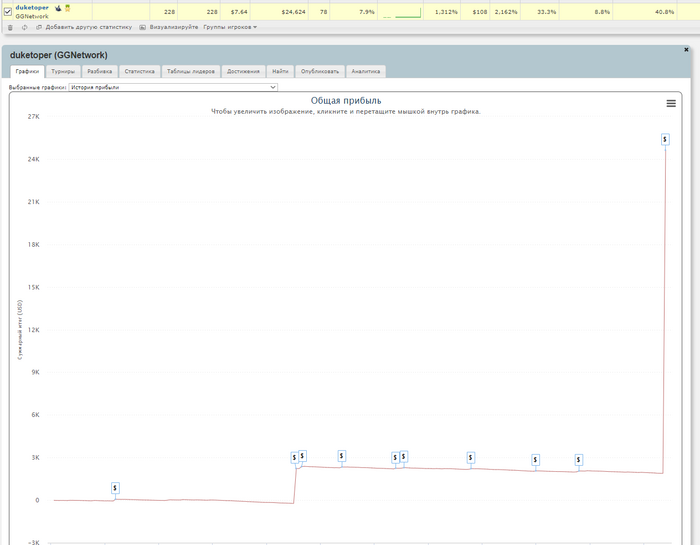Click the Добавить другую статистику link
Image resolution: width=700 pixels, height=545 pixels.
coord(89,27)
